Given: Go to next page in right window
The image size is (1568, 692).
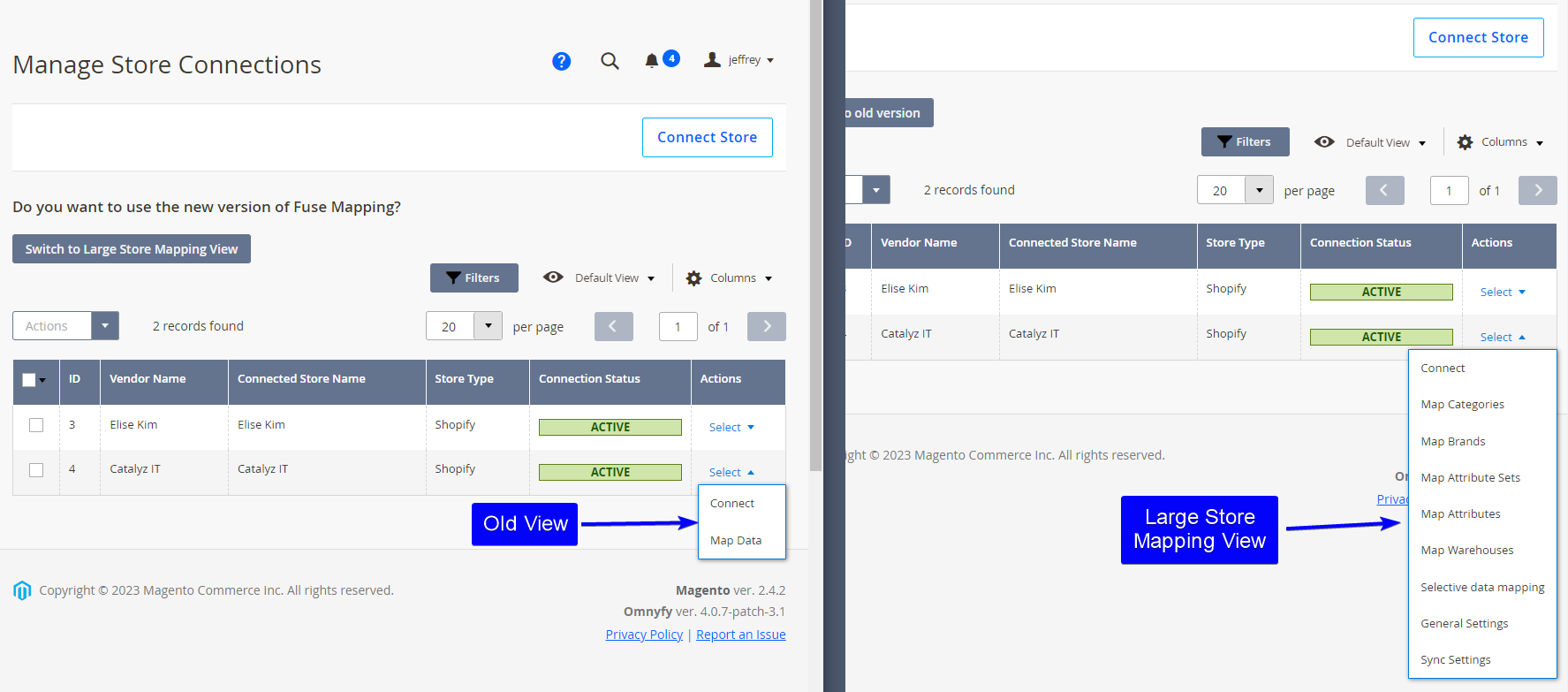Looking at the screenshot, I should pos(1538,190).
